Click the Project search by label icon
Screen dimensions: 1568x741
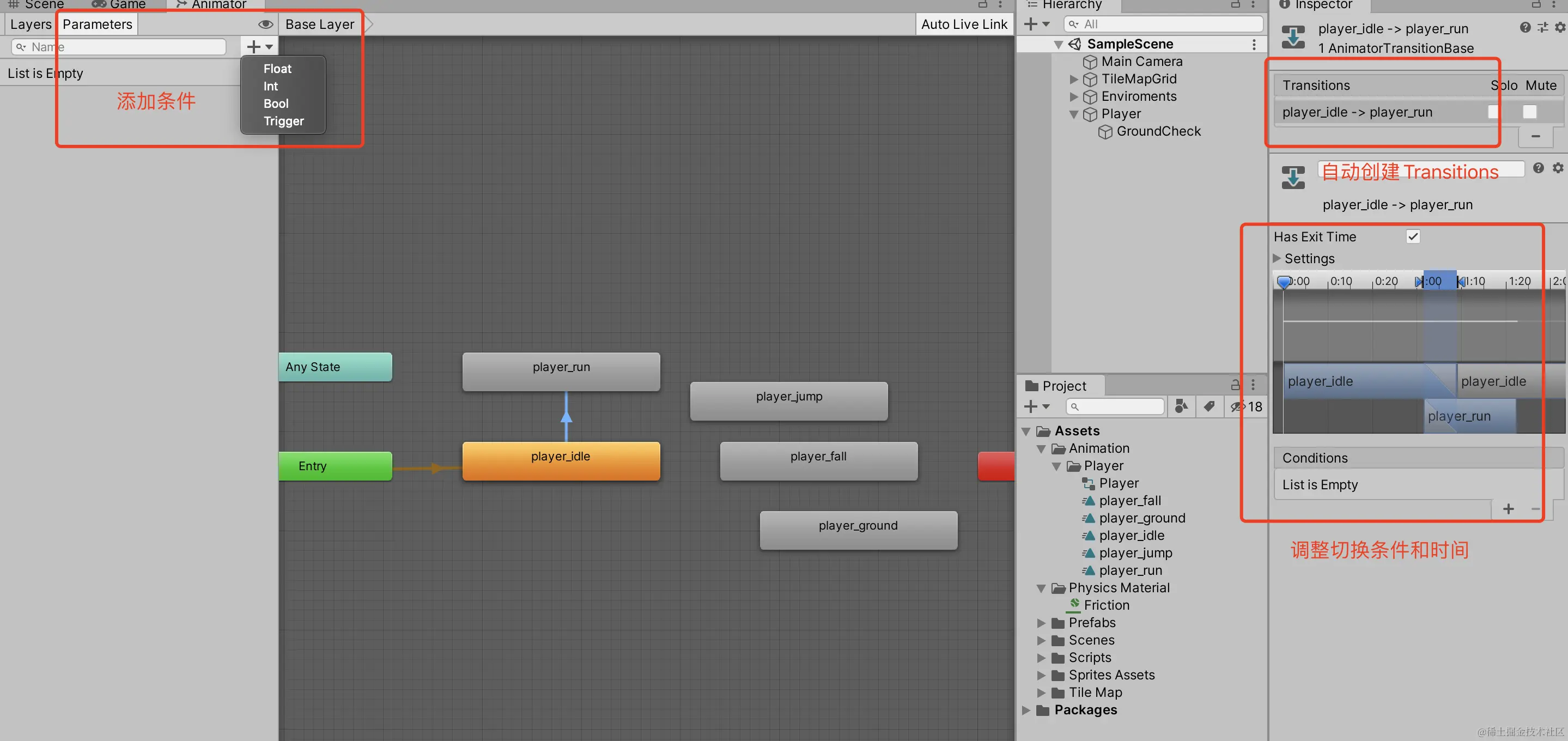(1209, 406)
